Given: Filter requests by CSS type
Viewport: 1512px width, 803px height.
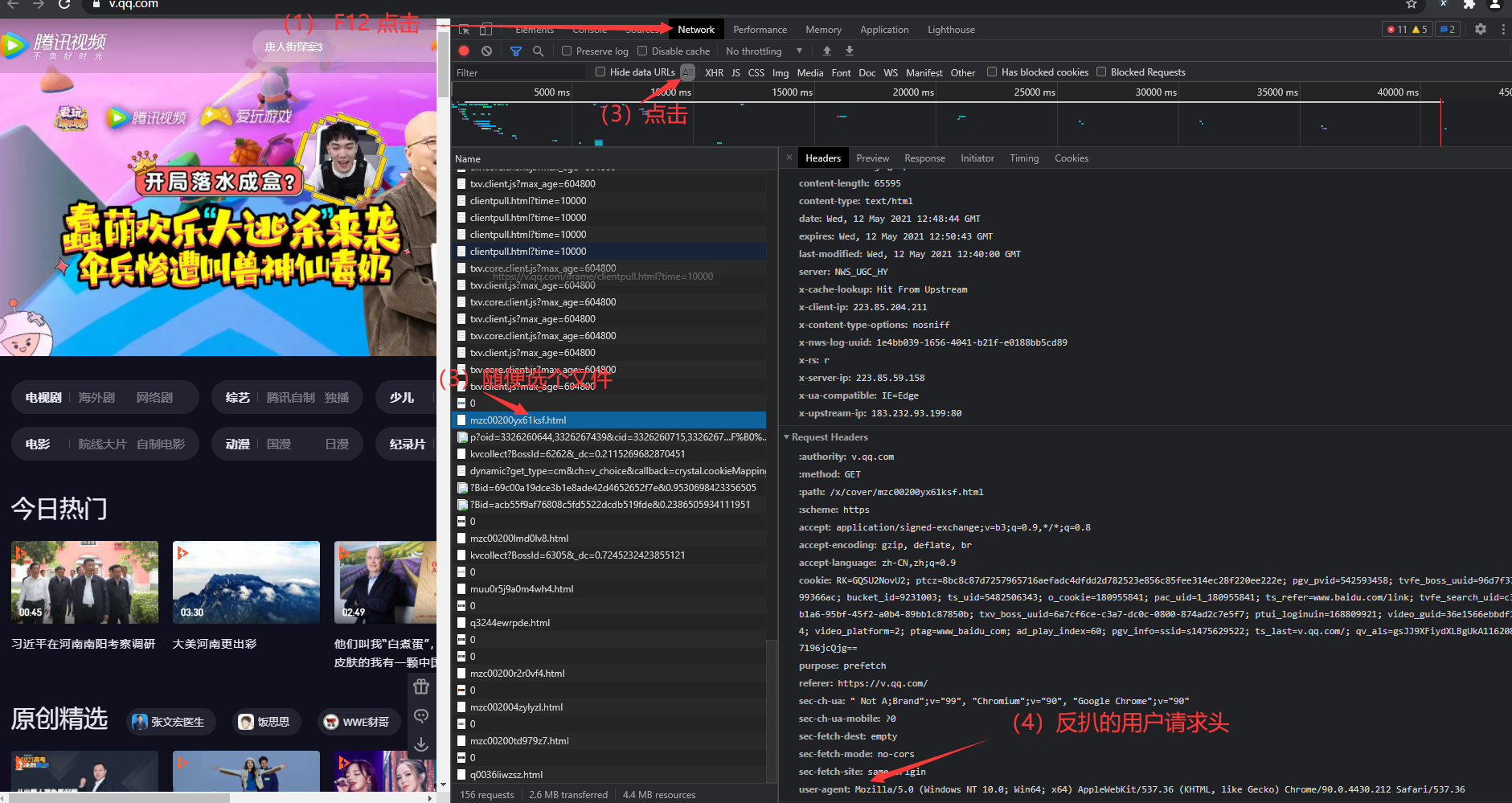Looking at the screenshot, I should click(756, 72).
